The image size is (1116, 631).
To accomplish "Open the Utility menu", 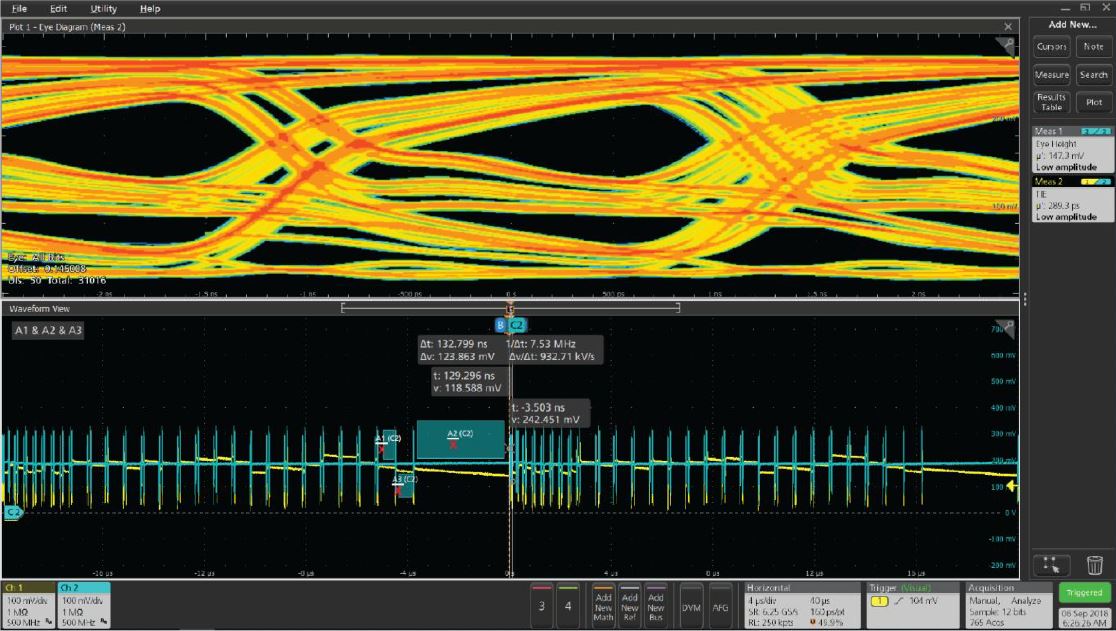I will click(x=103, y=9).
